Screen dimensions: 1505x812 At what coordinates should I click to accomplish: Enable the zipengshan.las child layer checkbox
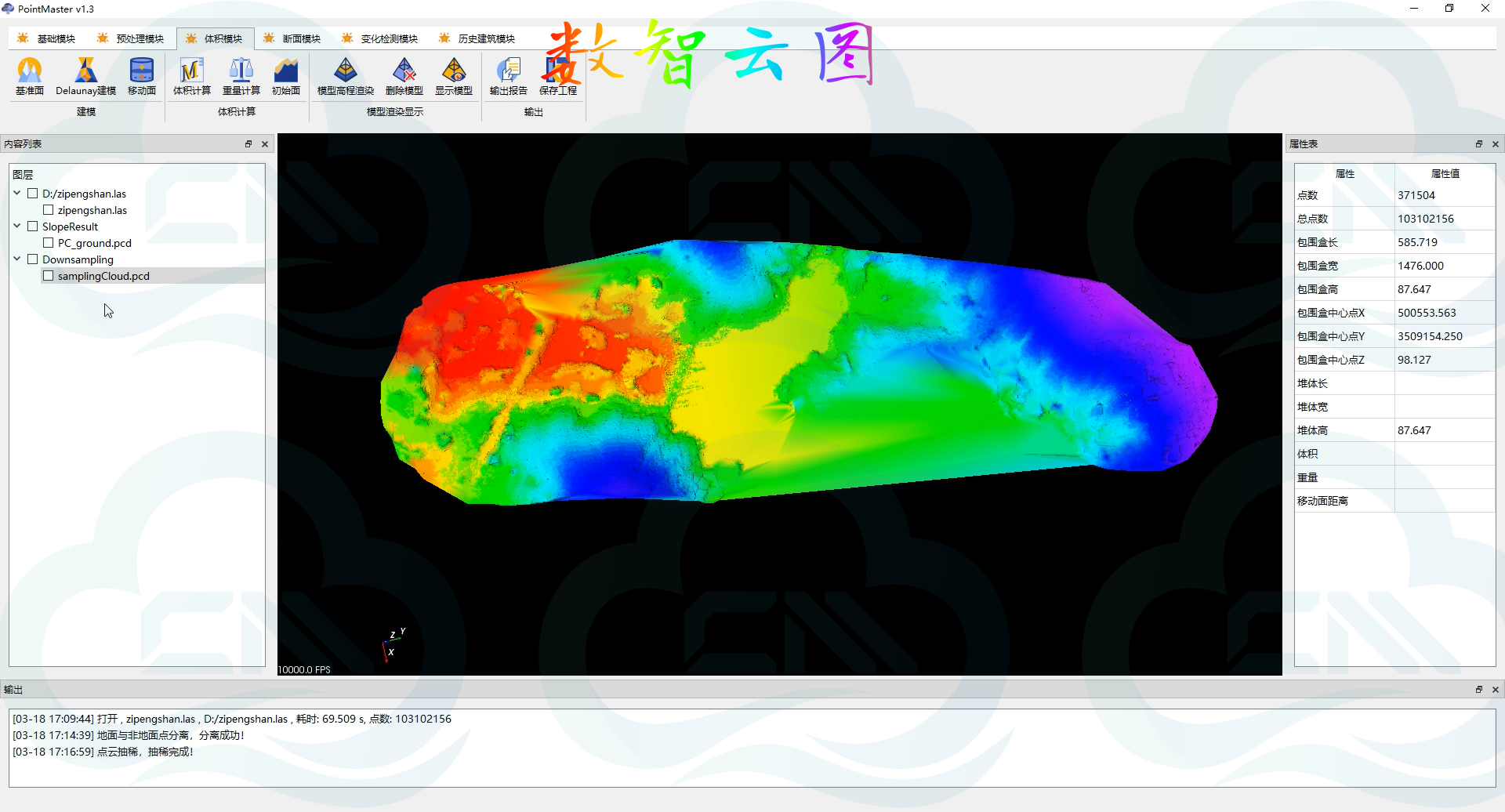click(49, 210)
